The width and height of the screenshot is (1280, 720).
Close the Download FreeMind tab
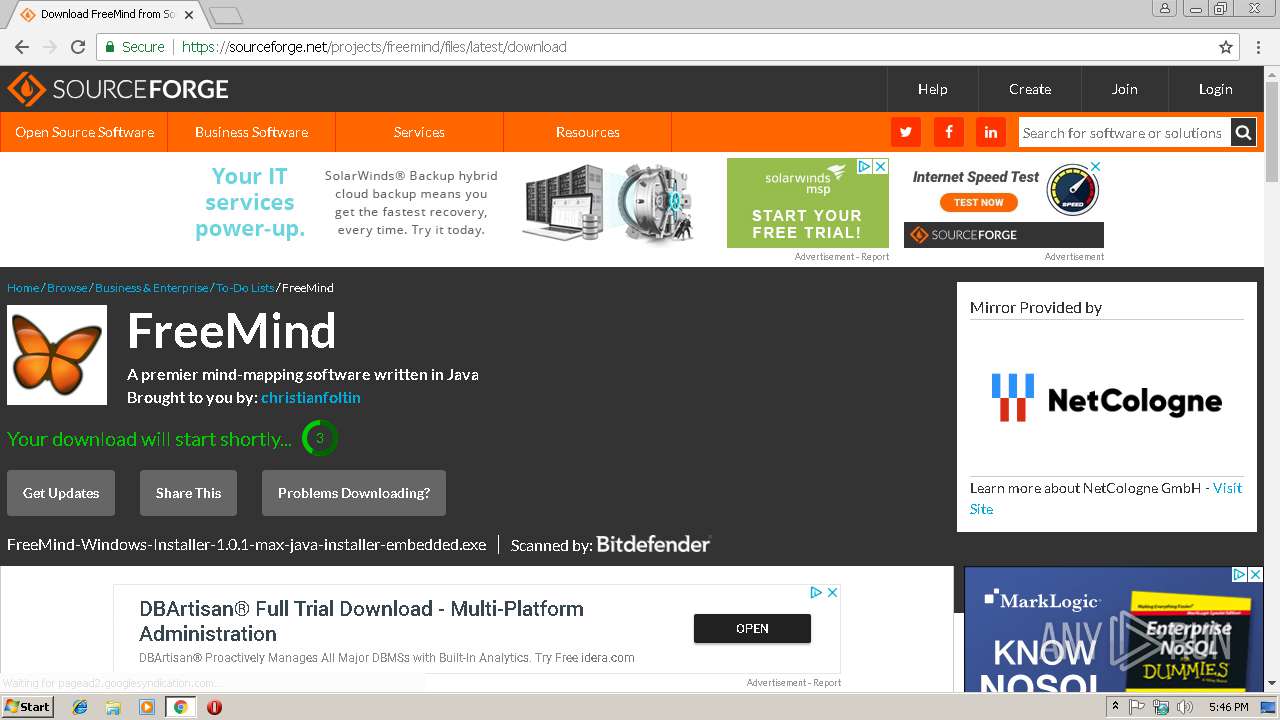(x=189, y=15)
